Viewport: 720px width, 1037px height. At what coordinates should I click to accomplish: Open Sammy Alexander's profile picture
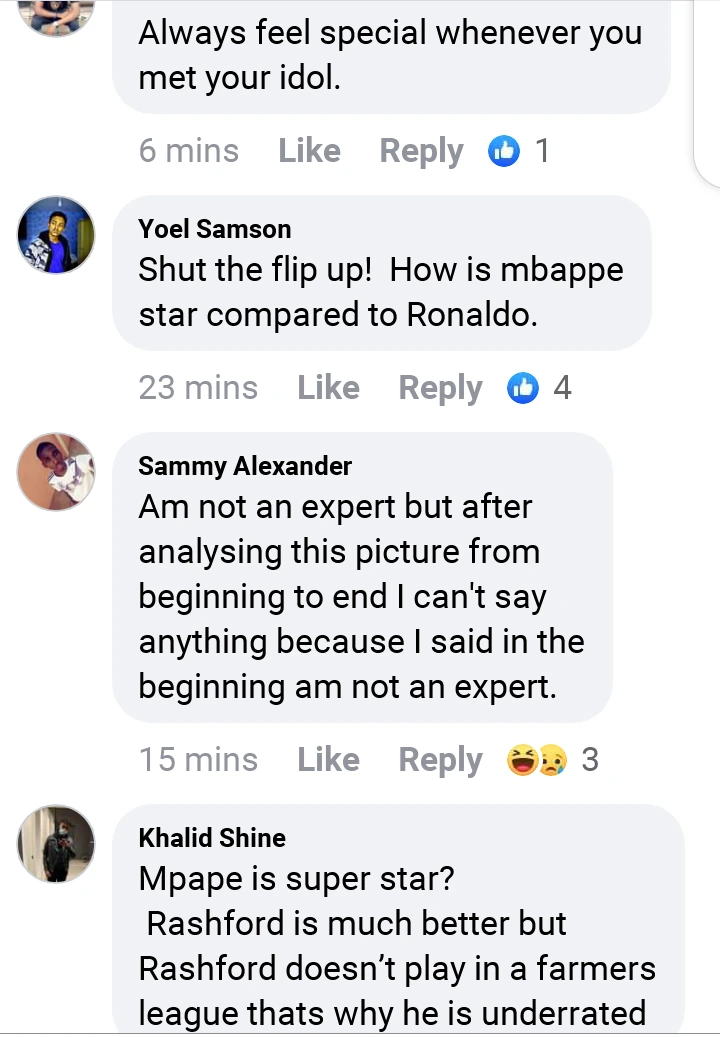(x=57, y=472)
